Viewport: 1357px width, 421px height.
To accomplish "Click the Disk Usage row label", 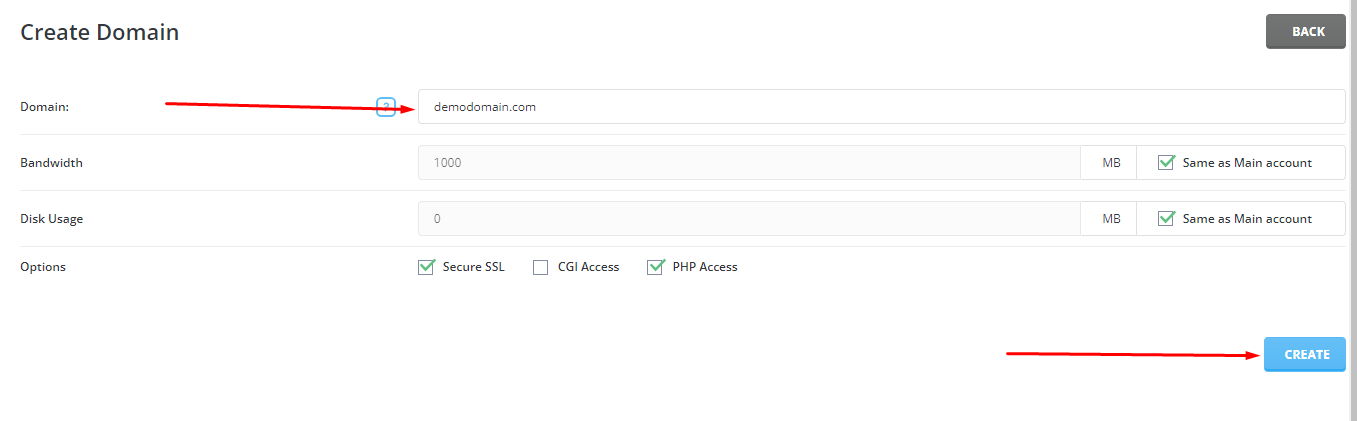I will point(52,218).
